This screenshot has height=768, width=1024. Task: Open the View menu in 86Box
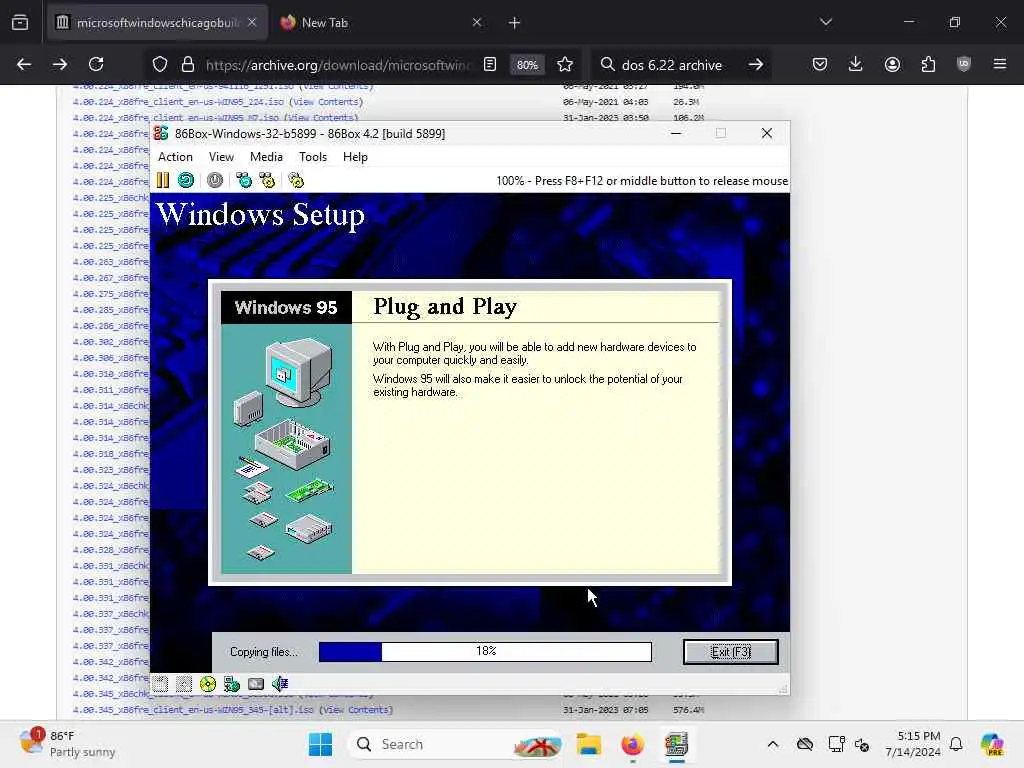(x=221, y=157)
